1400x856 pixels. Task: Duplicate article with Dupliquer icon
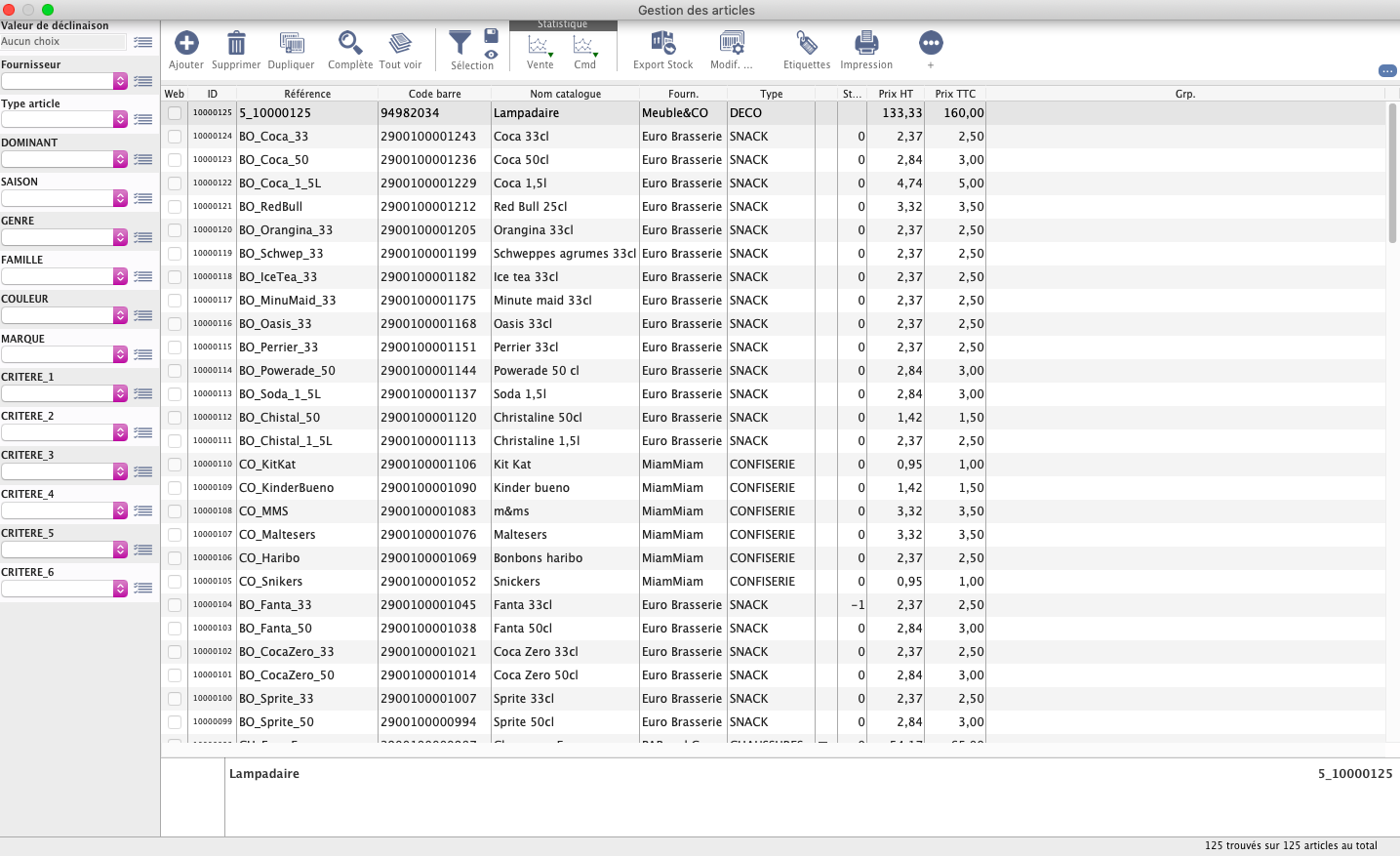point(291,43)
